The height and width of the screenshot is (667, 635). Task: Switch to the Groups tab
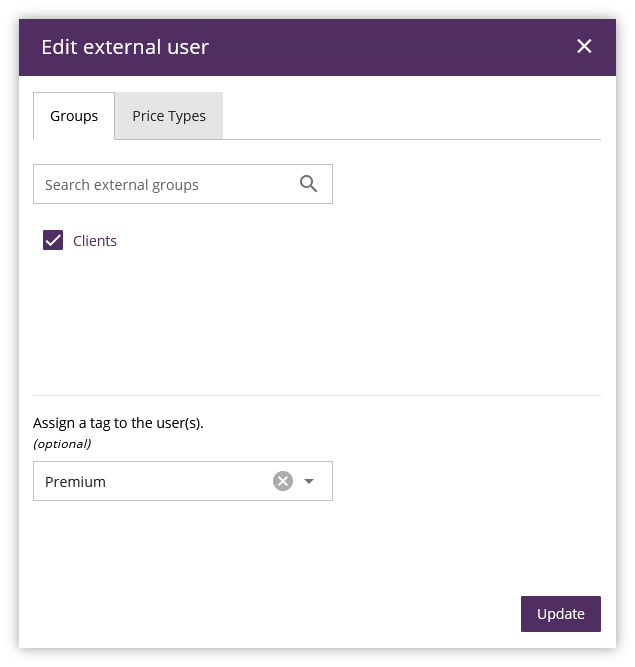coord(74,116)
